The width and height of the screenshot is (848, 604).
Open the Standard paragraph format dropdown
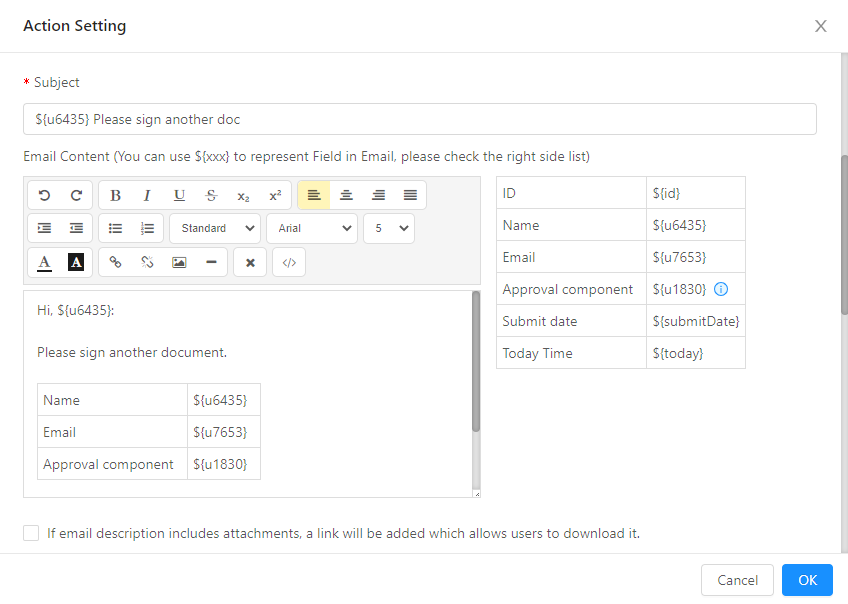[x=215, y=228]
